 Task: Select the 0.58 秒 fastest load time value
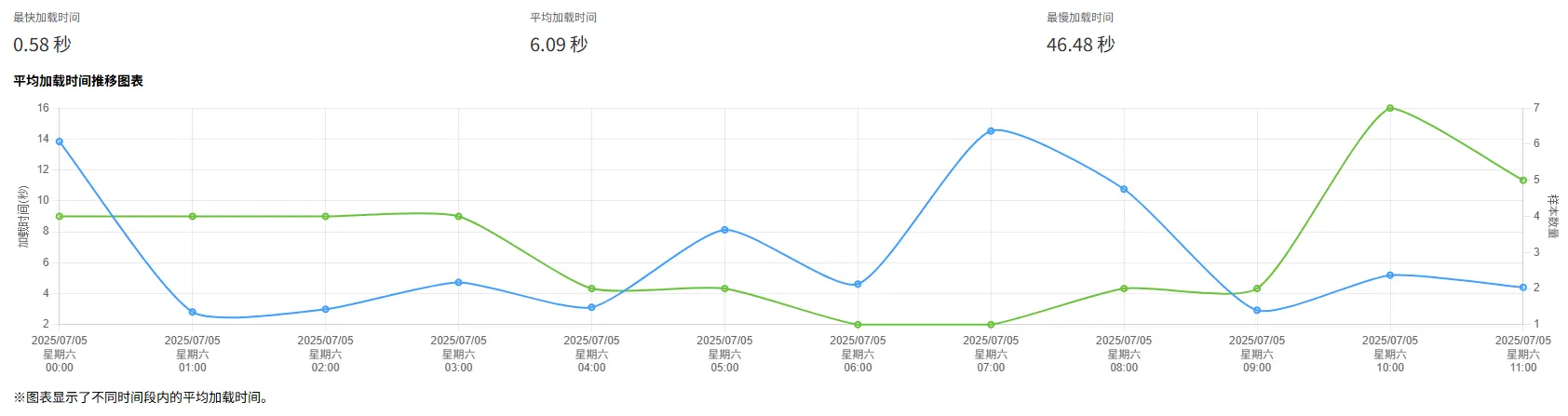[42, 45]
